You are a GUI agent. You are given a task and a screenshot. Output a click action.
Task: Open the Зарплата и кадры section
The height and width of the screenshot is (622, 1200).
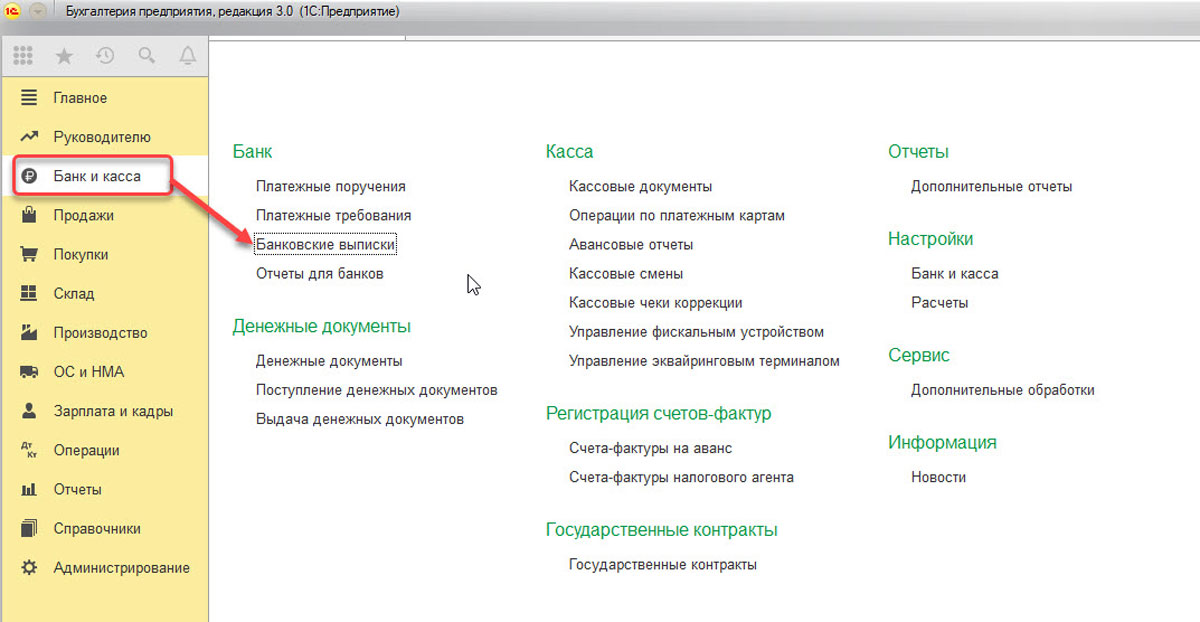tap(112, 411)
